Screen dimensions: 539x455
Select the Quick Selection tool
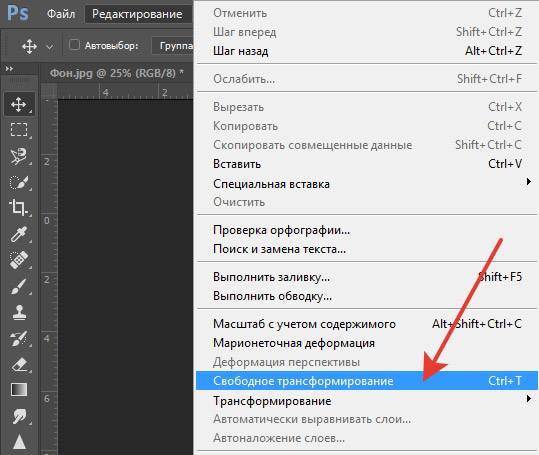[x=19, y=182]
